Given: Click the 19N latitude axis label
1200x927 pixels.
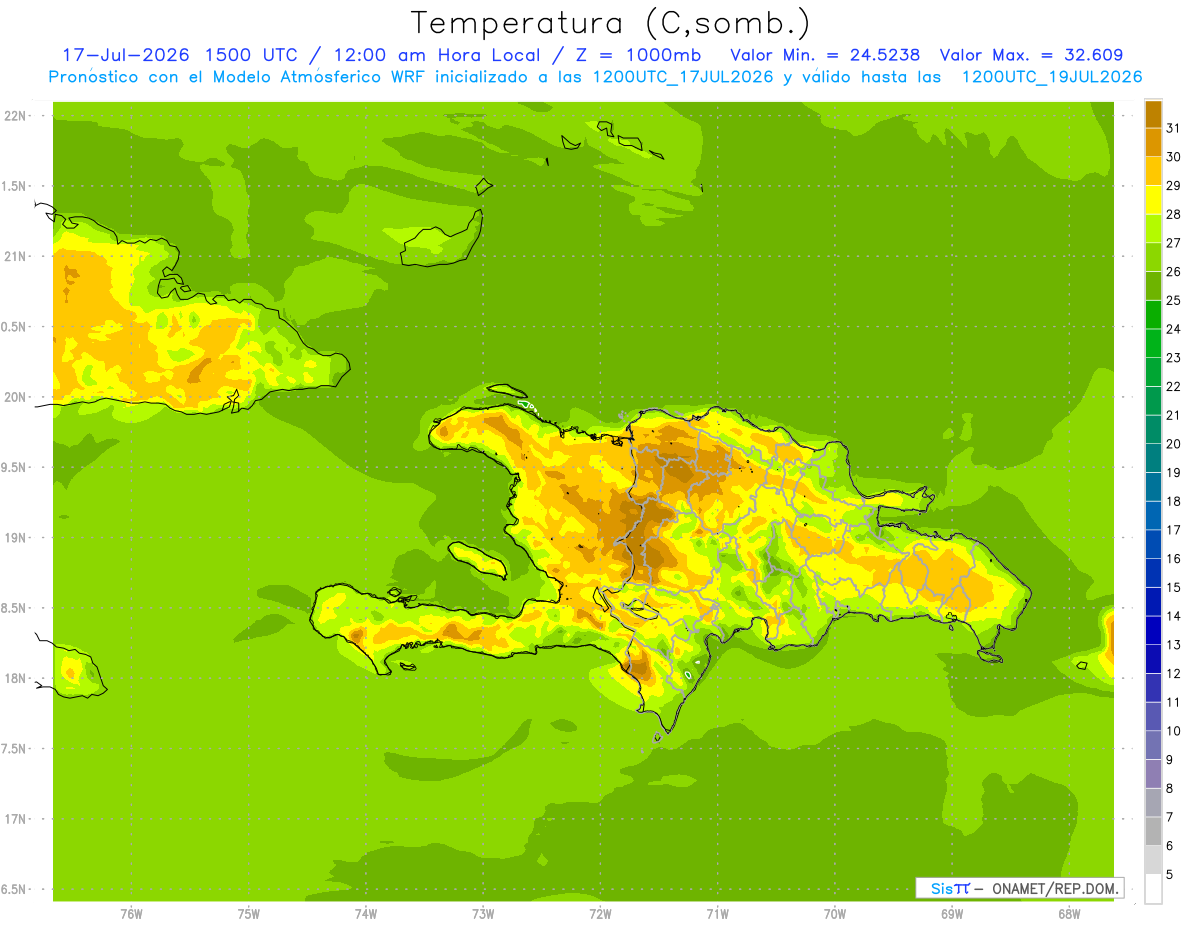Looking at the screenshot, I should (15, 538).
